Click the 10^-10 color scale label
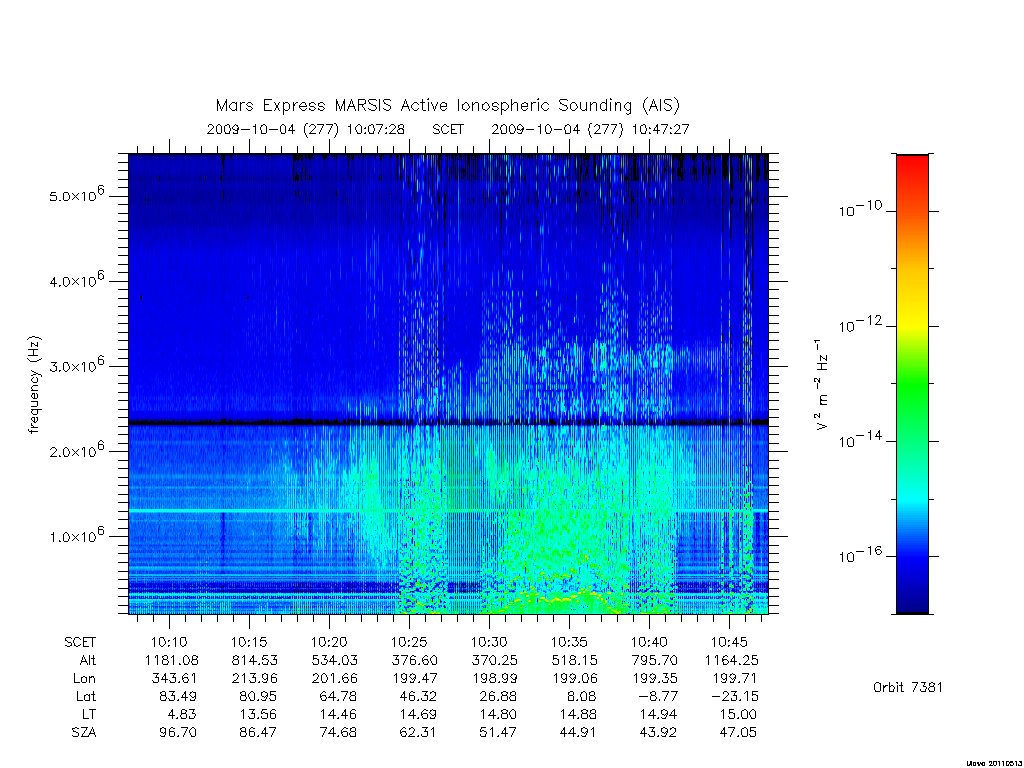Viewport: 1024px width, 768px height. click(x=860, y=209)
